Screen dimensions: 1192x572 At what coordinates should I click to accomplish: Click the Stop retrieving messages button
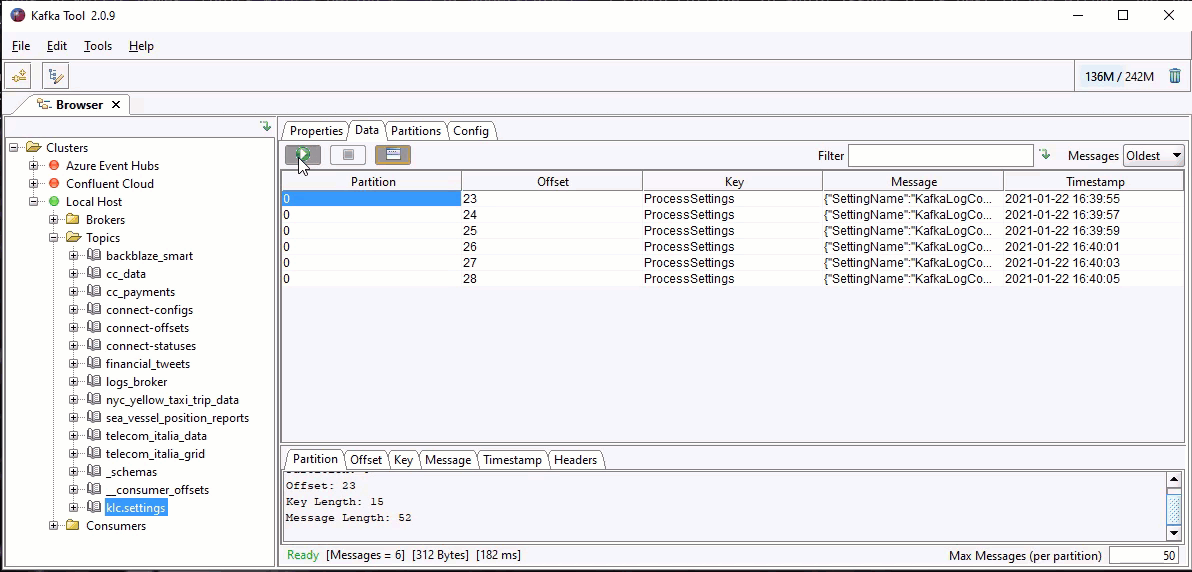click(x=348, y=155)
